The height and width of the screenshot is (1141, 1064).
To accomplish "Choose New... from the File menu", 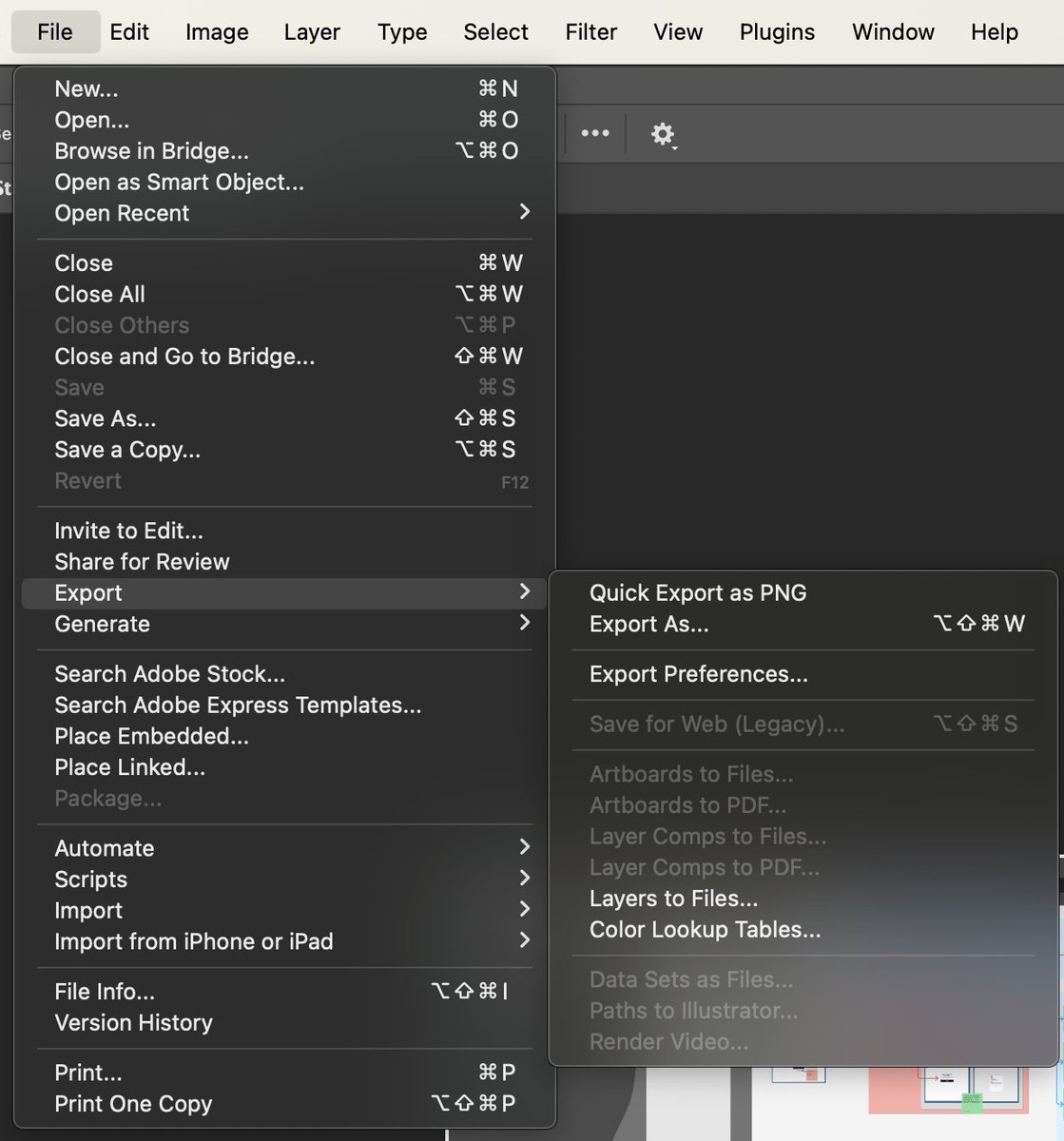I will [x=284, y=88].
